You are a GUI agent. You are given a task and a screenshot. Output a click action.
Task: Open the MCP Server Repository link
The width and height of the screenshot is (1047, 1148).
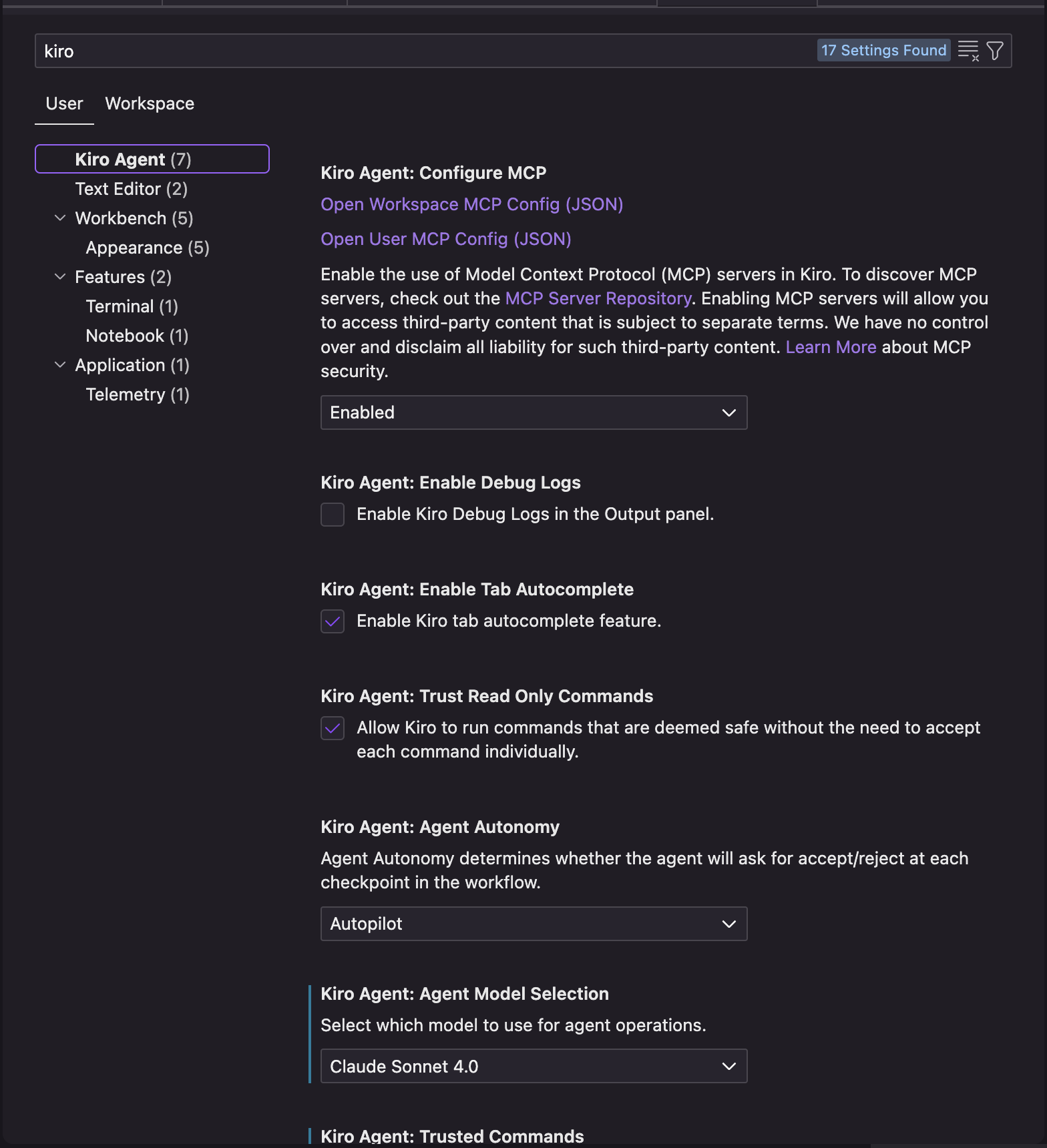598,298
